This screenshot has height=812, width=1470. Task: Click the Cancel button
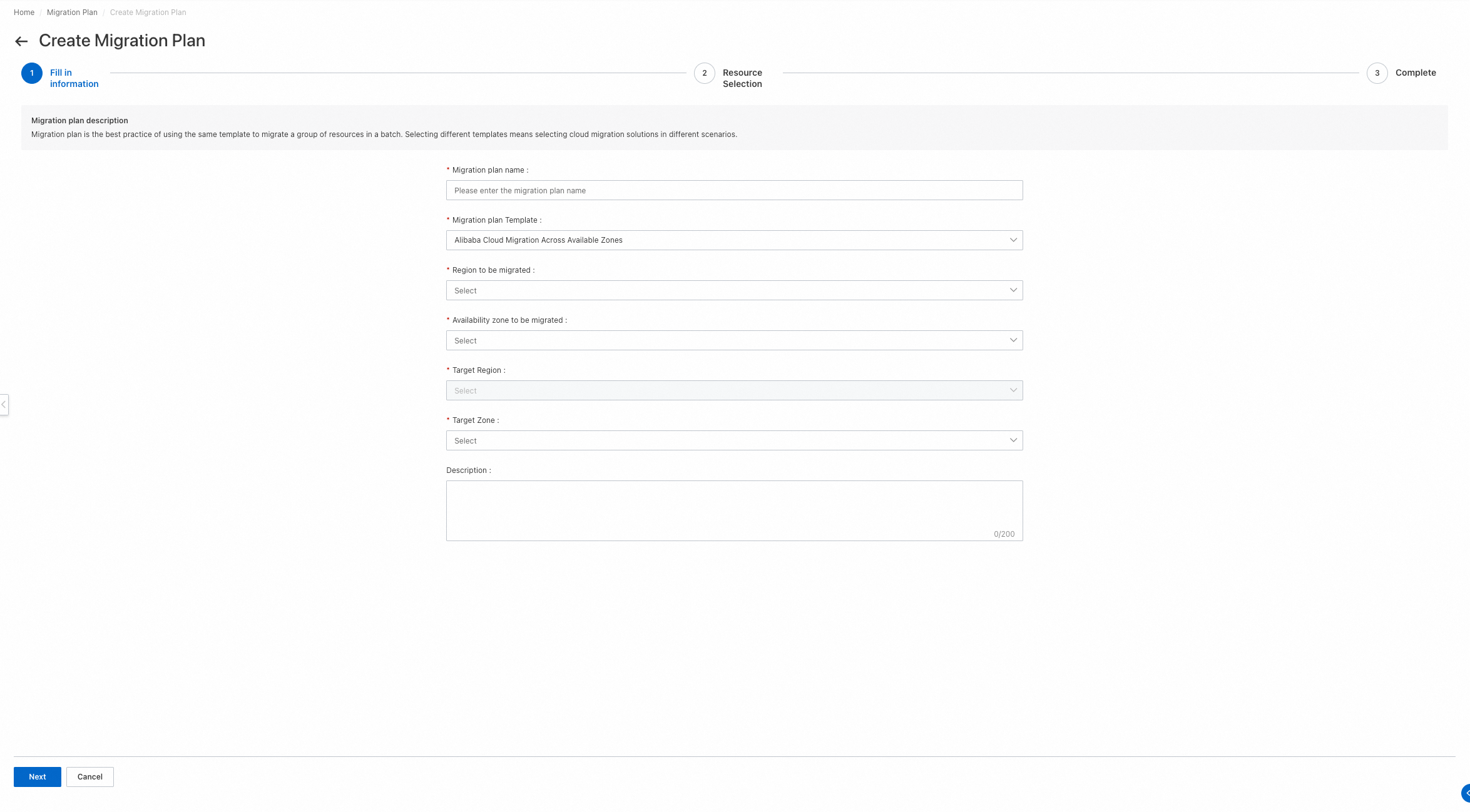90,777
